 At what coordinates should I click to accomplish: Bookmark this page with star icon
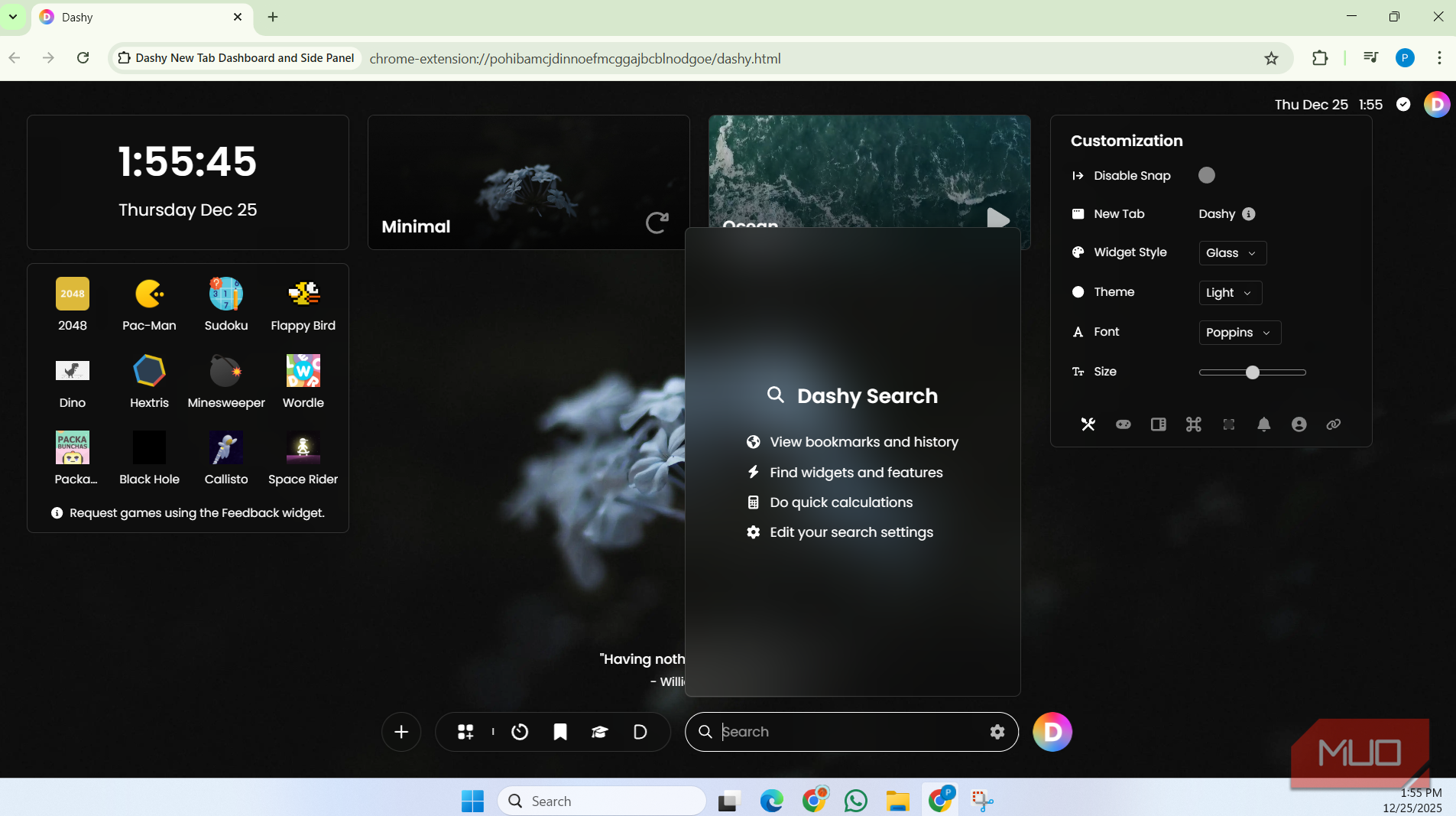tap(1271, 58)
